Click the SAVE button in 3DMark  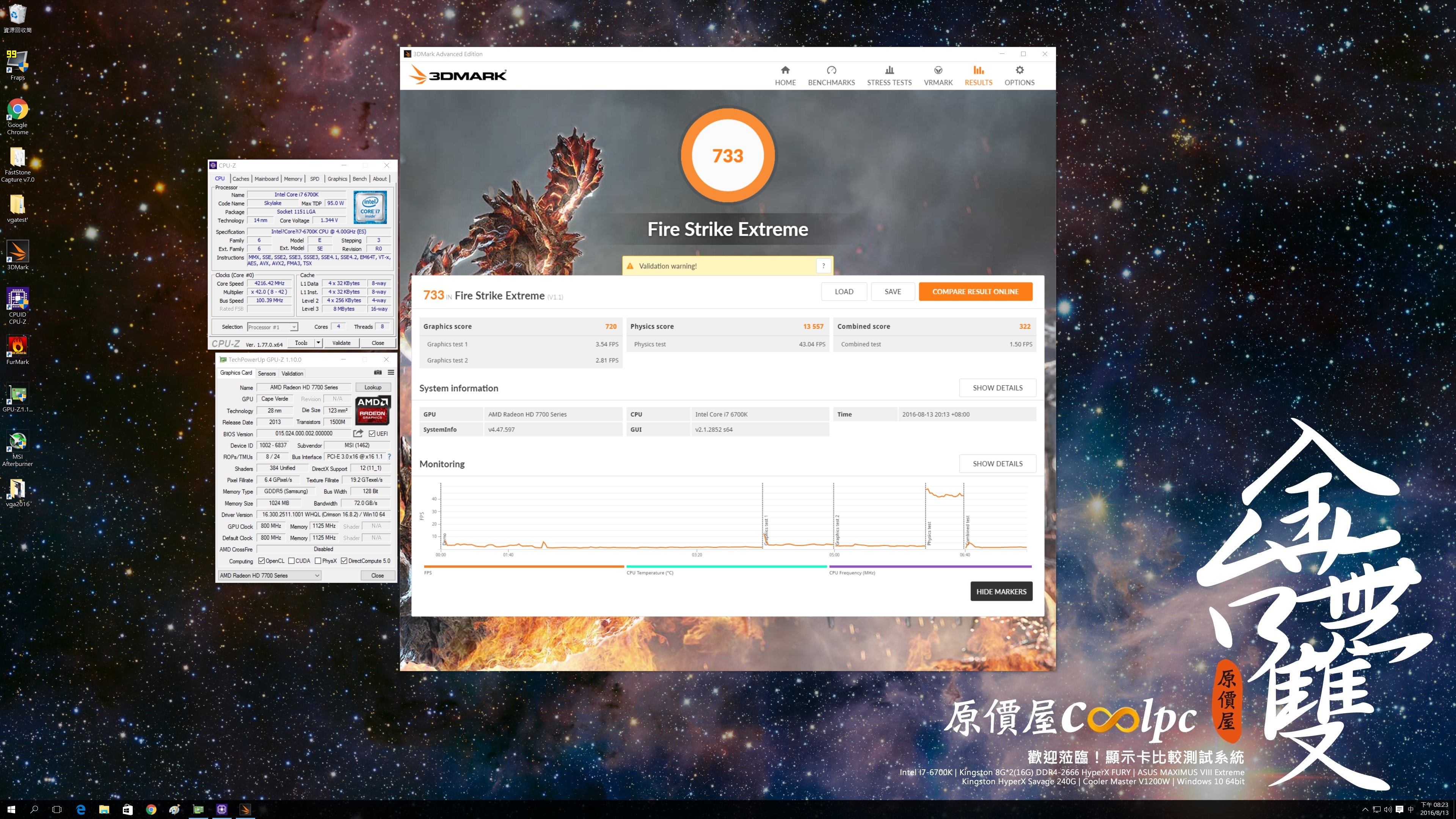pos(893,292)
